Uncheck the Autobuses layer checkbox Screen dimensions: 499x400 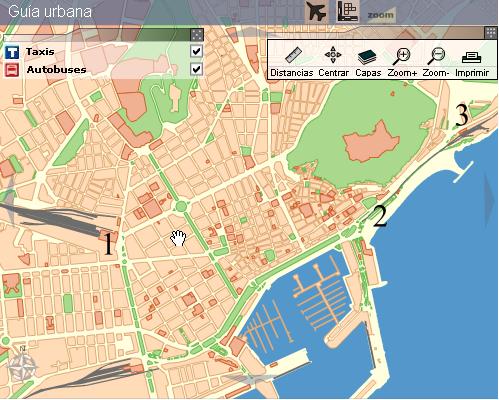[x=197, y=69]
